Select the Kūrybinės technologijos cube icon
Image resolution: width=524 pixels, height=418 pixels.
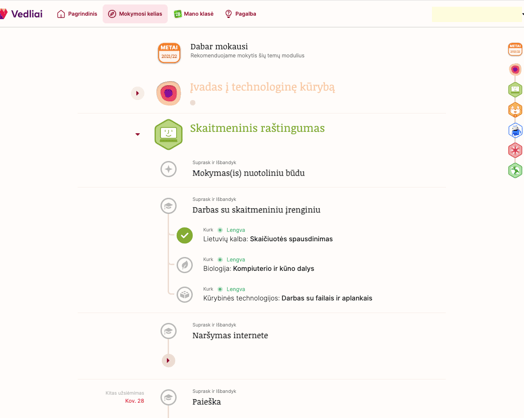[184, 295]
